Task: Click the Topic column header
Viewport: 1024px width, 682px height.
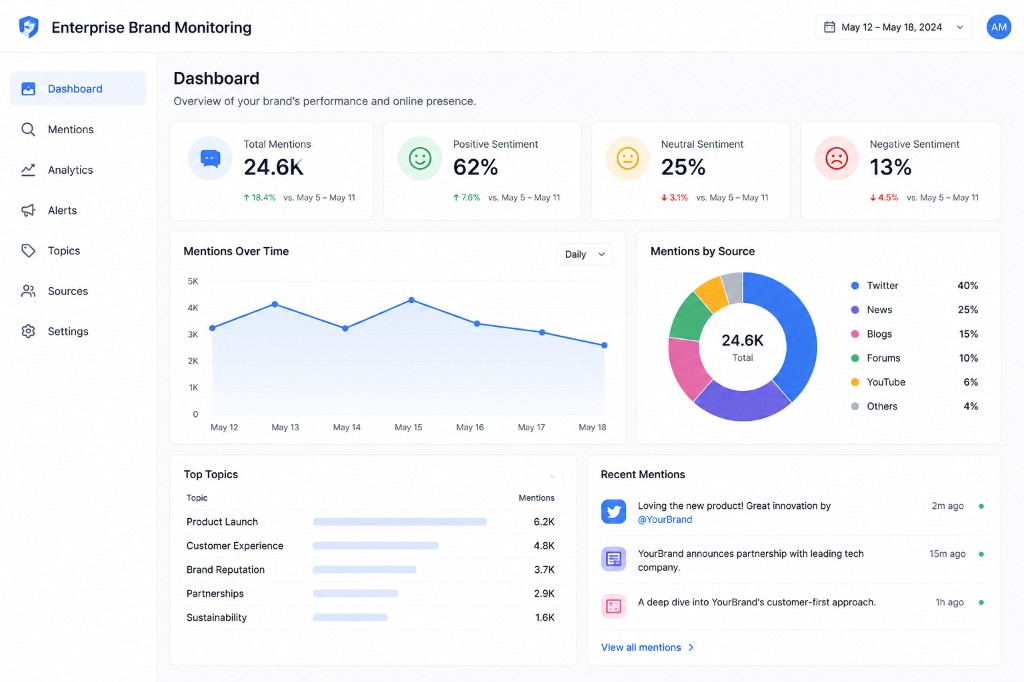Action: [x=197, y=498]
